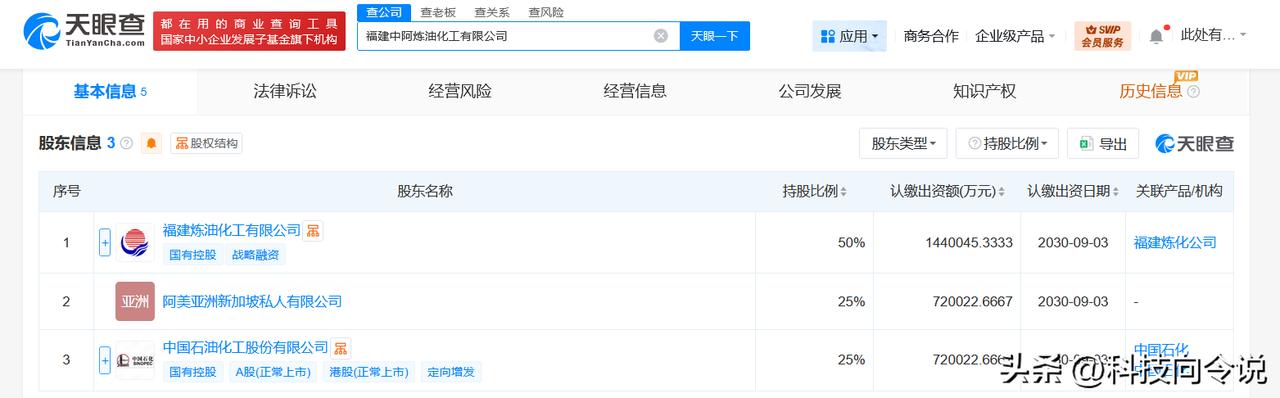This screenshot has height=398, width=1280.
Task: Open the 持股比例 filter dropdown
Action: point(1007,143)
